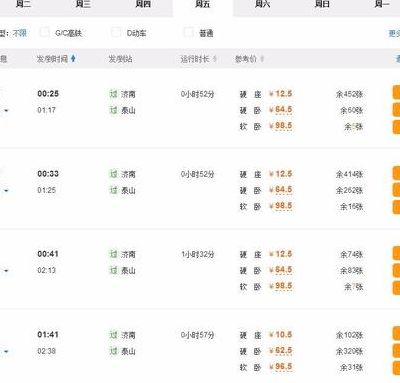400x383 pixels.
Task: Switch to the 周五 date tab
Action: 203,5
